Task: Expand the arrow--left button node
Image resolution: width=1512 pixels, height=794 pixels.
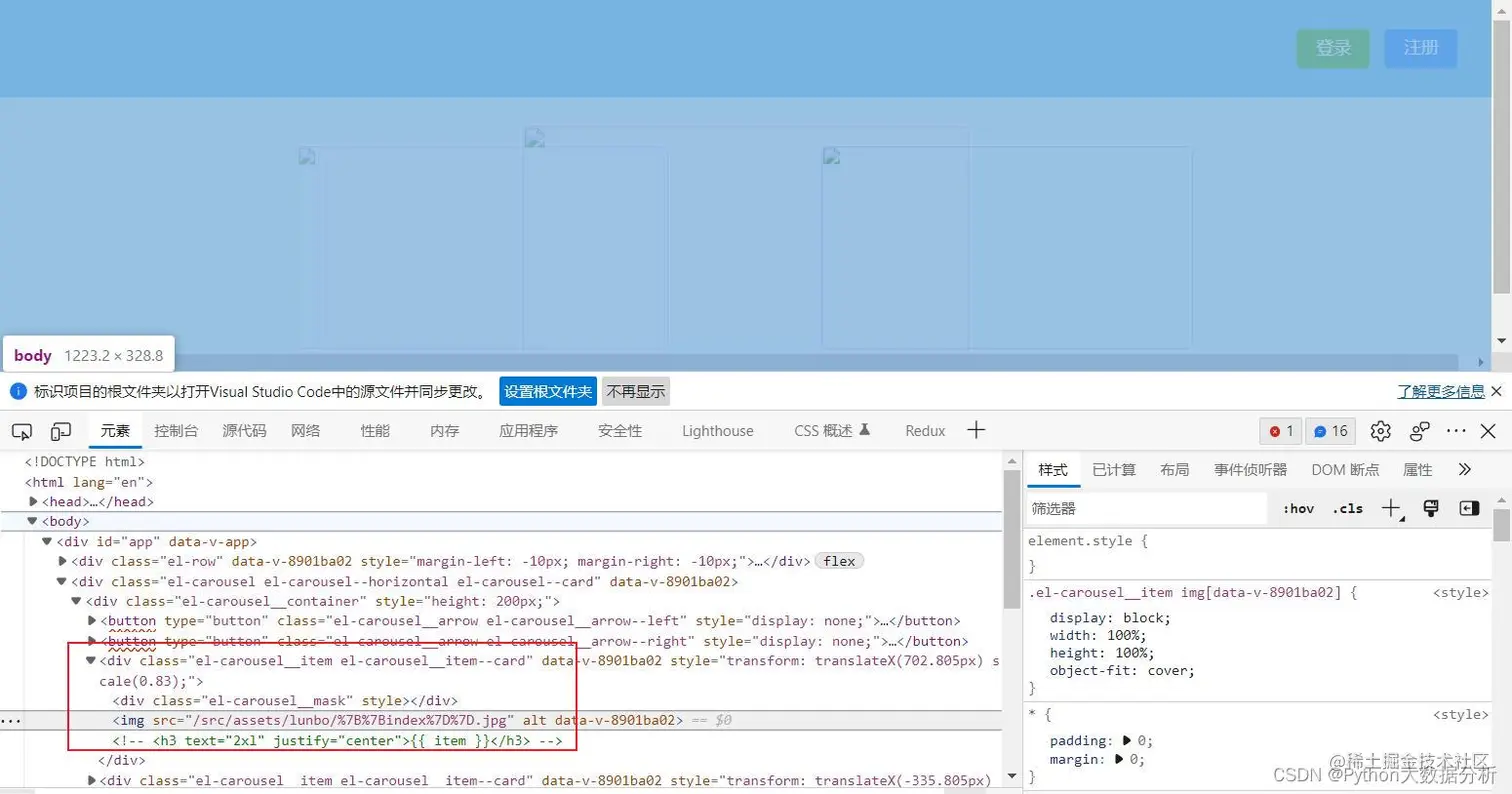Action: (x=91, y=621)
